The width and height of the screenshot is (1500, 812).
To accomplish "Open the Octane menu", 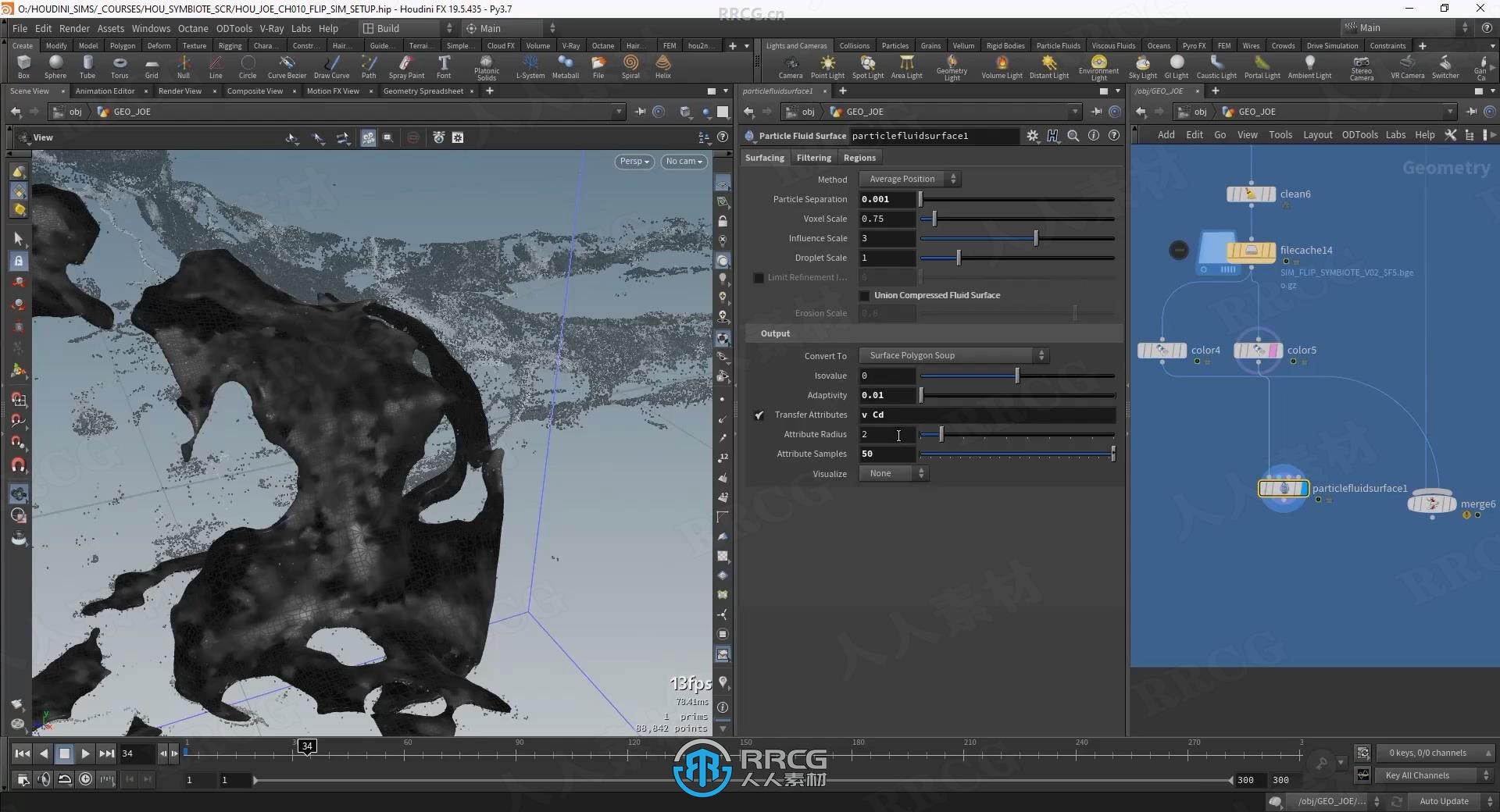I will pos(193,28).
